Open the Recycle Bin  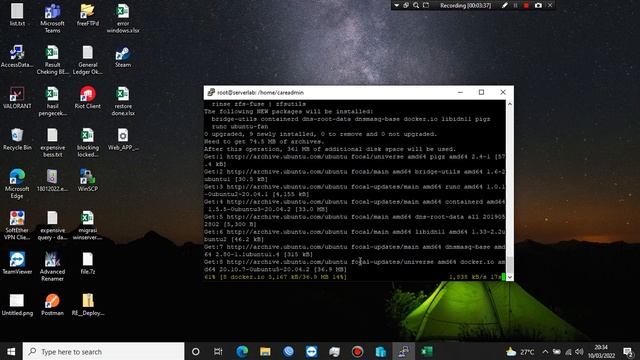pyautogui.click(x=17, y=139)
